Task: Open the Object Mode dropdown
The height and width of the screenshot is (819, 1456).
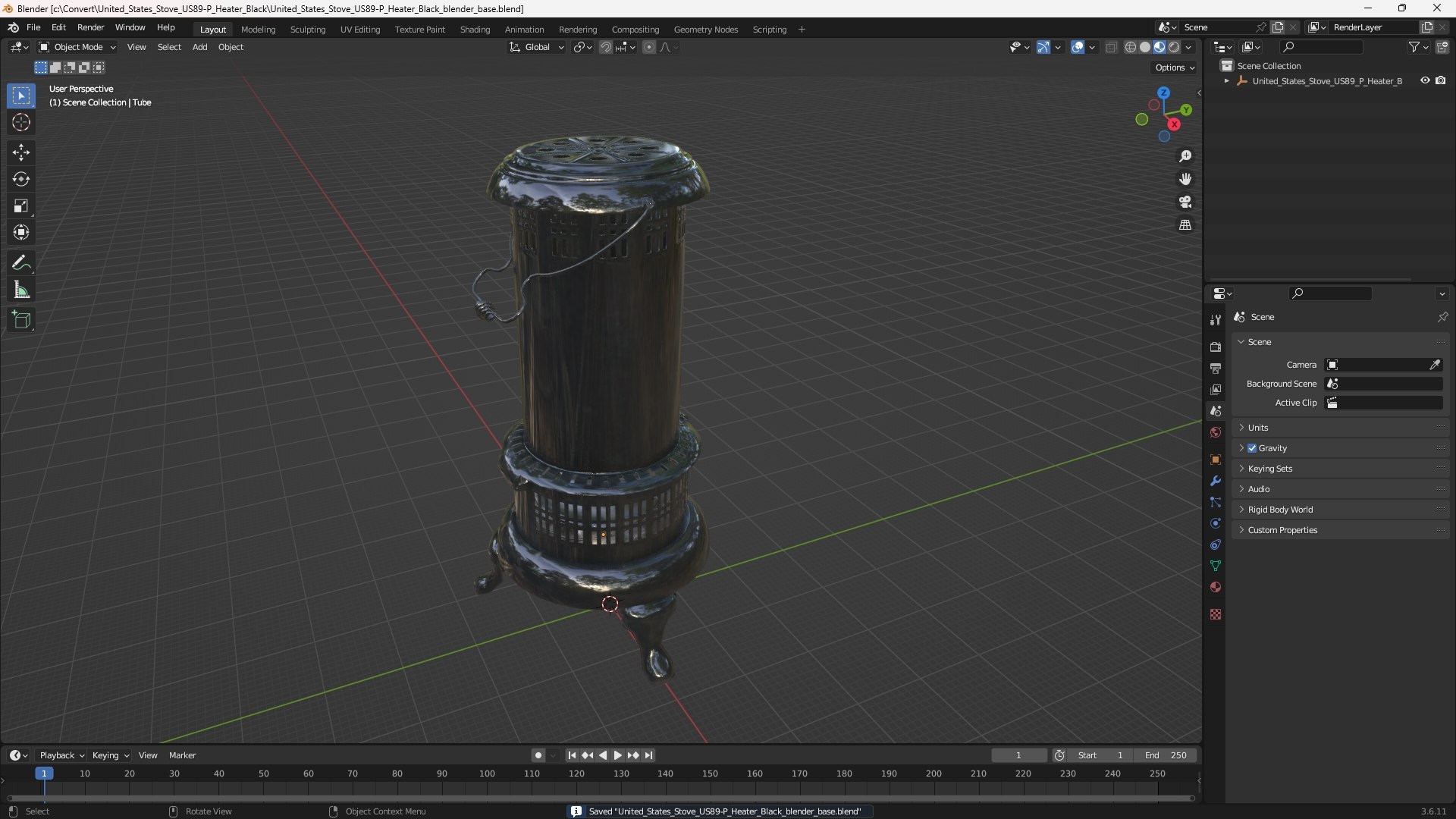Action: (x=78, y=47)
